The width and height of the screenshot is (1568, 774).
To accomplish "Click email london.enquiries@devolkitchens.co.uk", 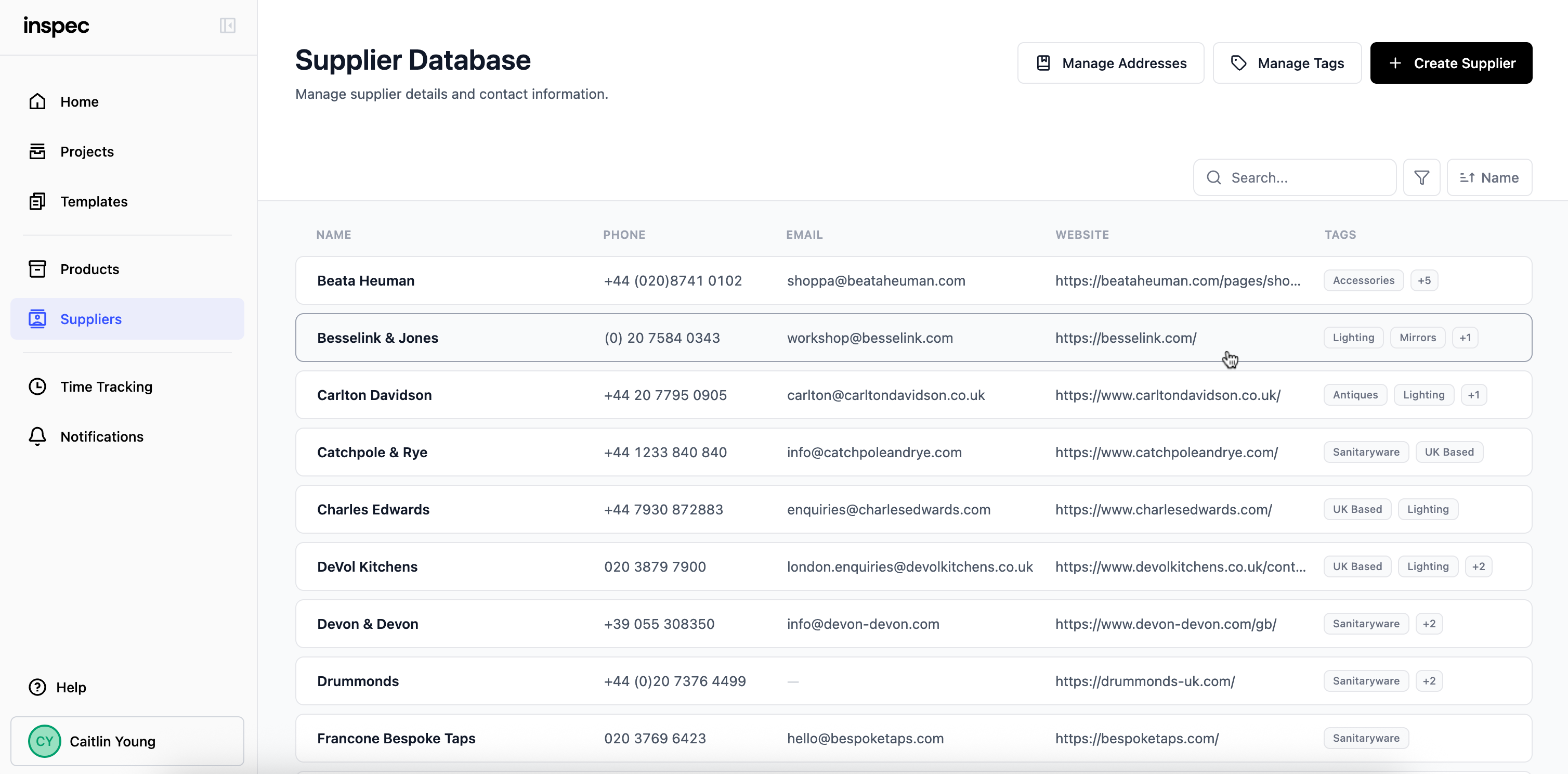I will [909, 567].
